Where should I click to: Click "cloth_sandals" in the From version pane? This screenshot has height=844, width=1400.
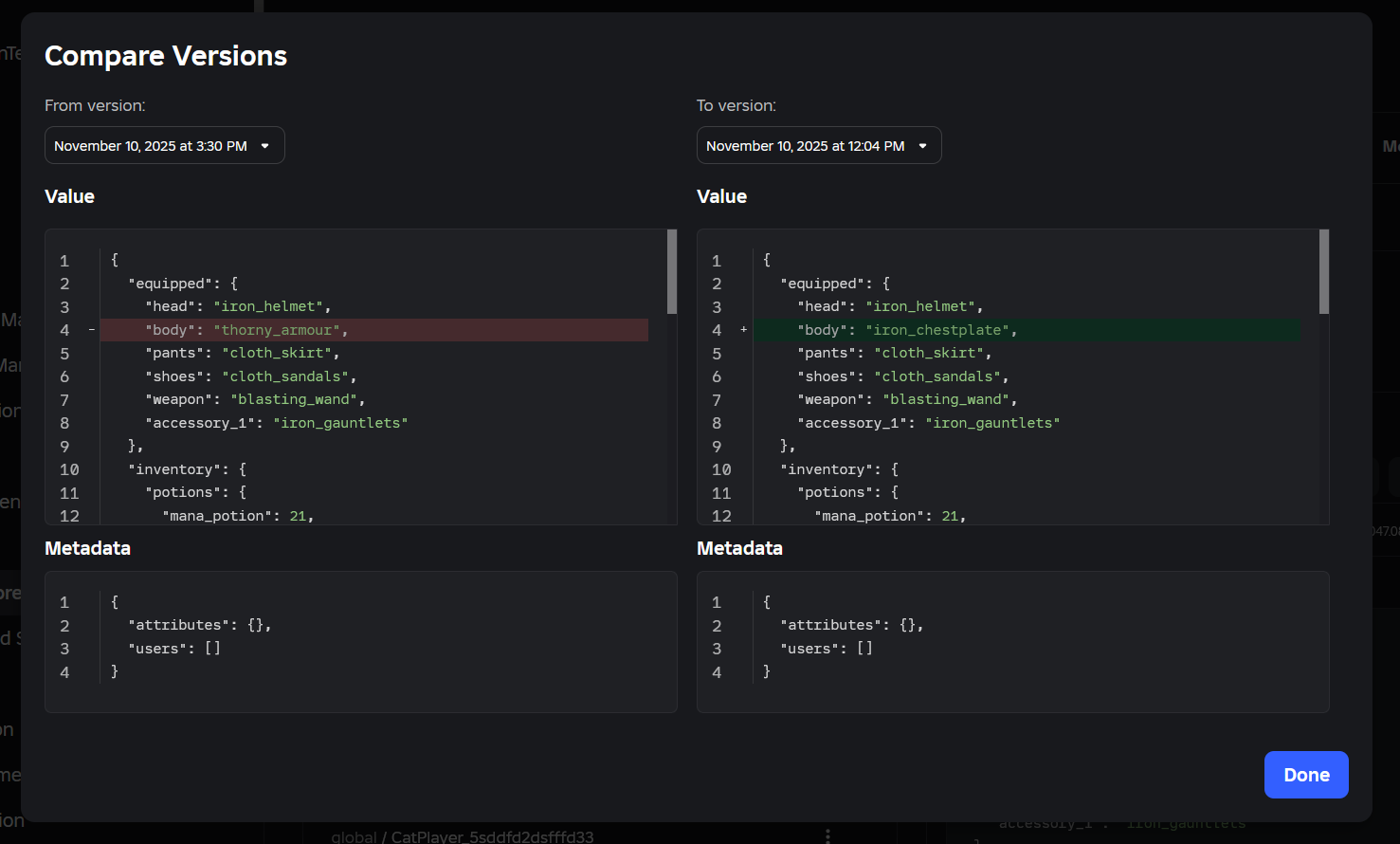285,376
